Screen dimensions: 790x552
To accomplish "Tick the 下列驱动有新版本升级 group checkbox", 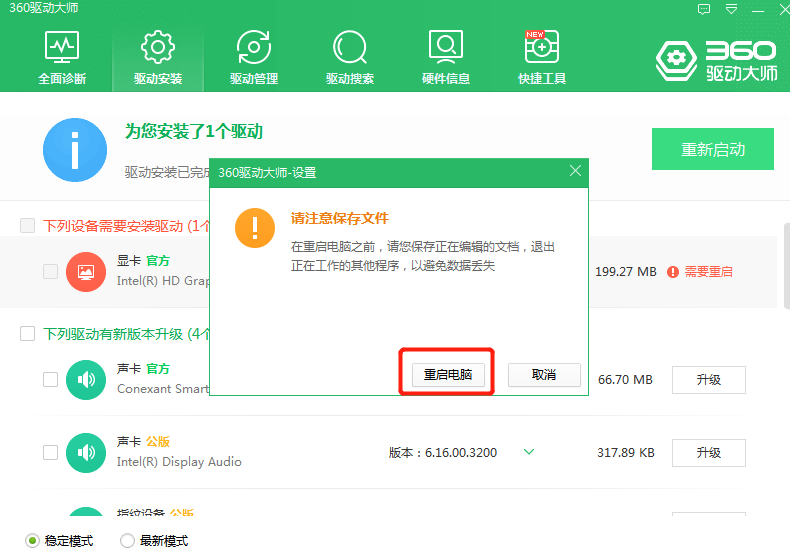I will 27,333.
